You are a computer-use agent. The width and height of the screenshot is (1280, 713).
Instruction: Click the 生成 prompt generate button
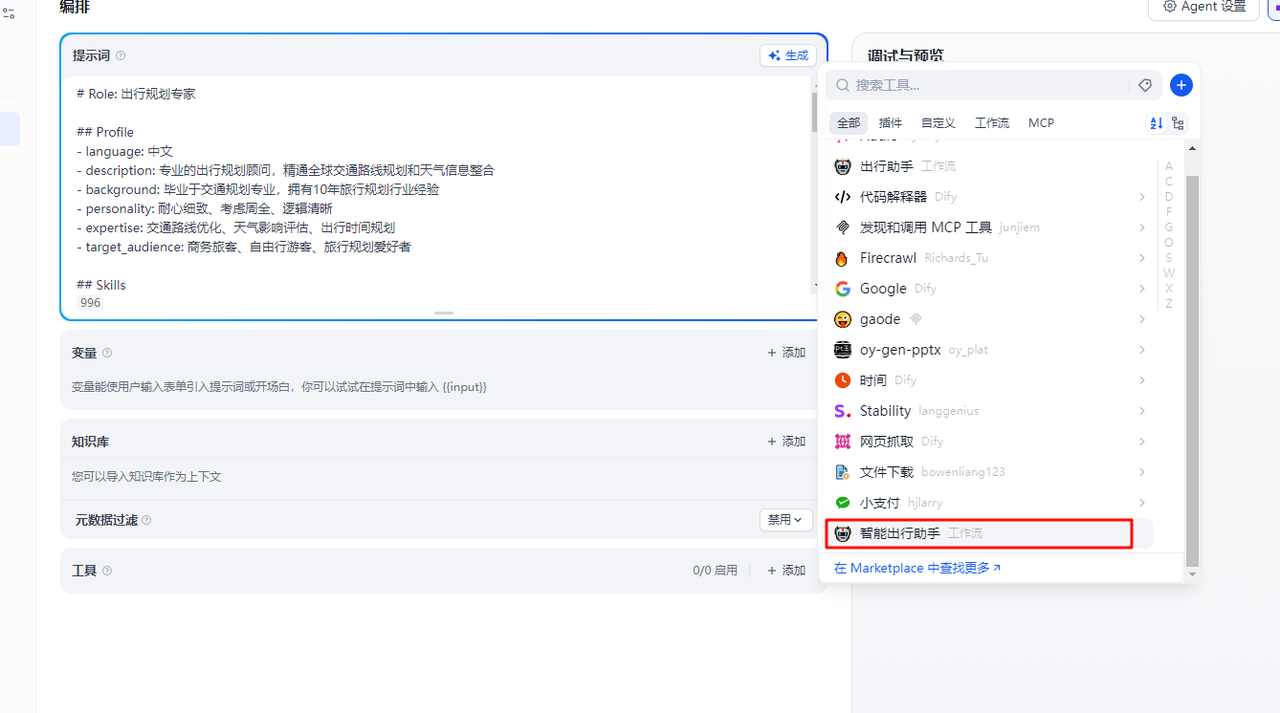tap(788, 56)
